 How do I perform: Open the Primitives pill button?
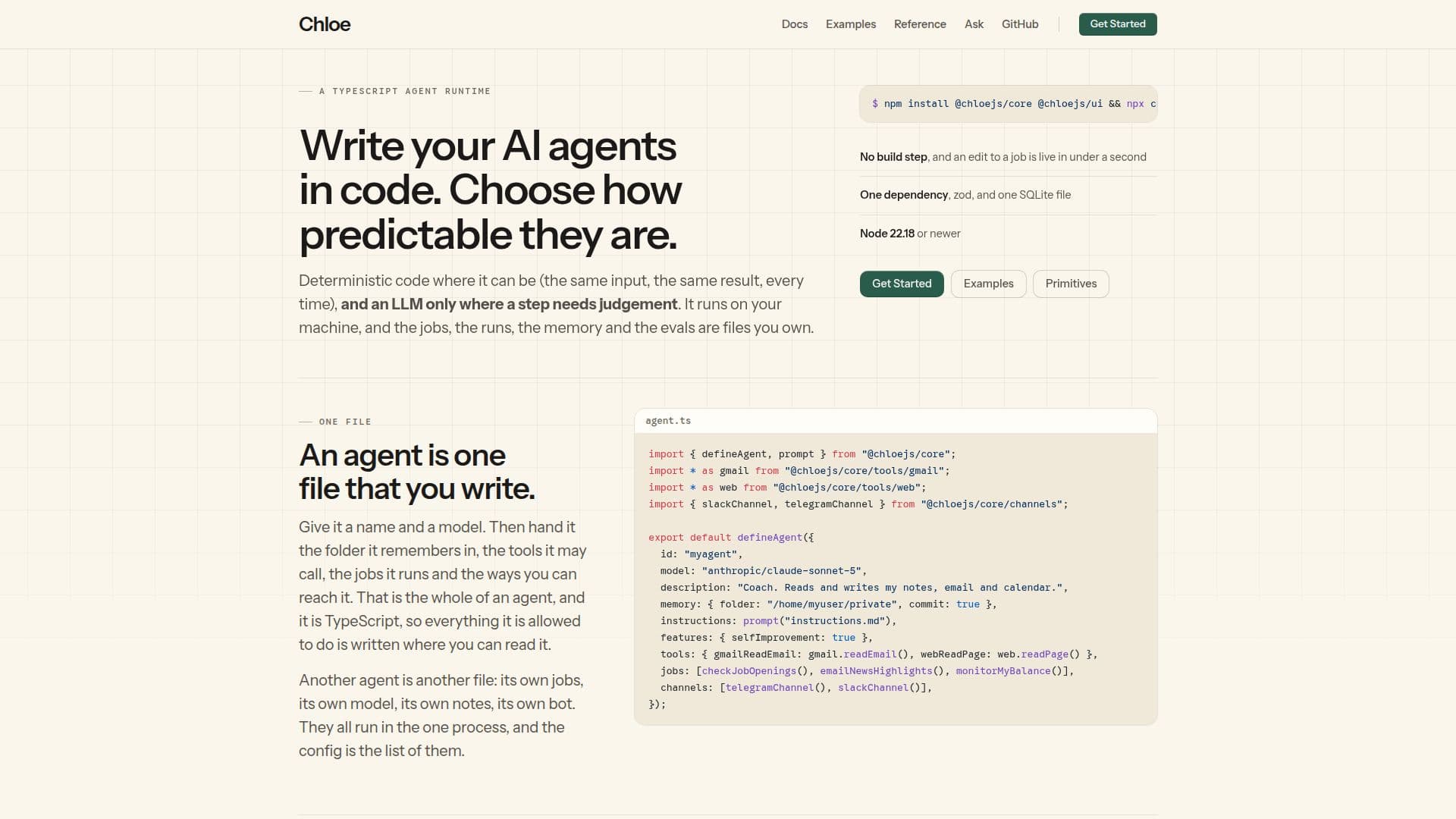tap(1070, 284)
